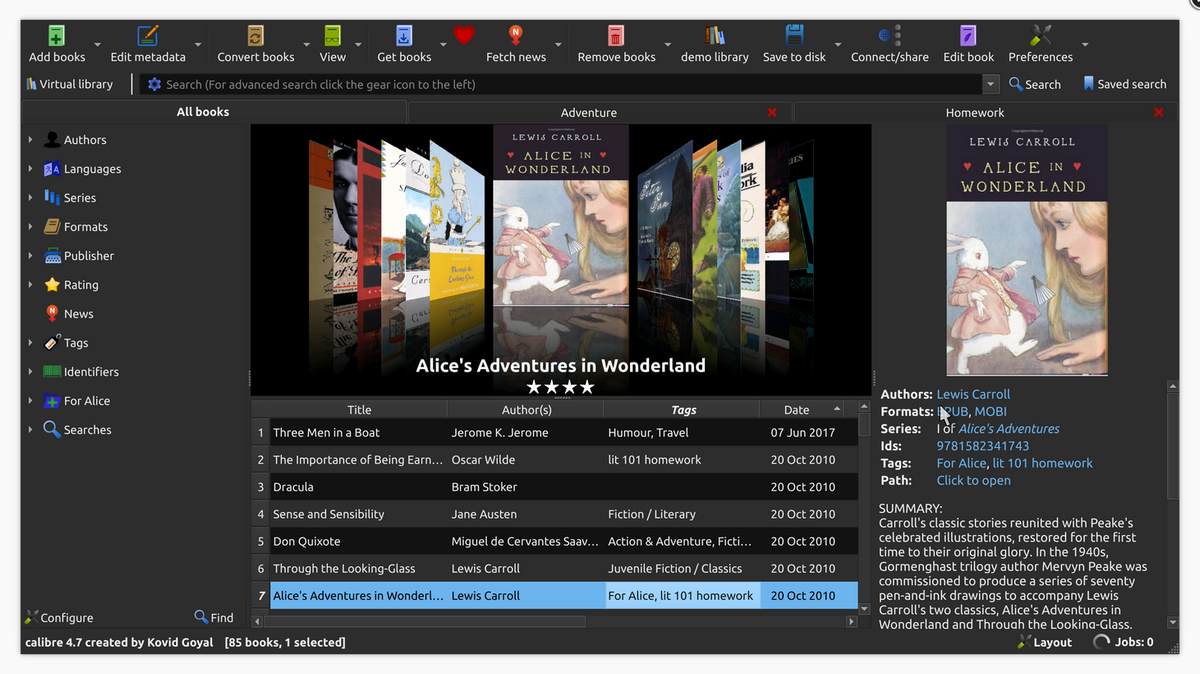Expand the Publisher tree arrow
This screenshot has width=1200, height=674.
tap(30, 256)
